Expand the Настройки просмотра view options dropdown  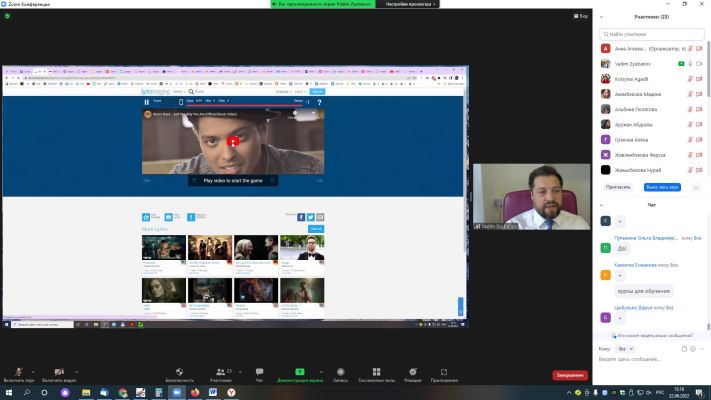pos(410,4)
